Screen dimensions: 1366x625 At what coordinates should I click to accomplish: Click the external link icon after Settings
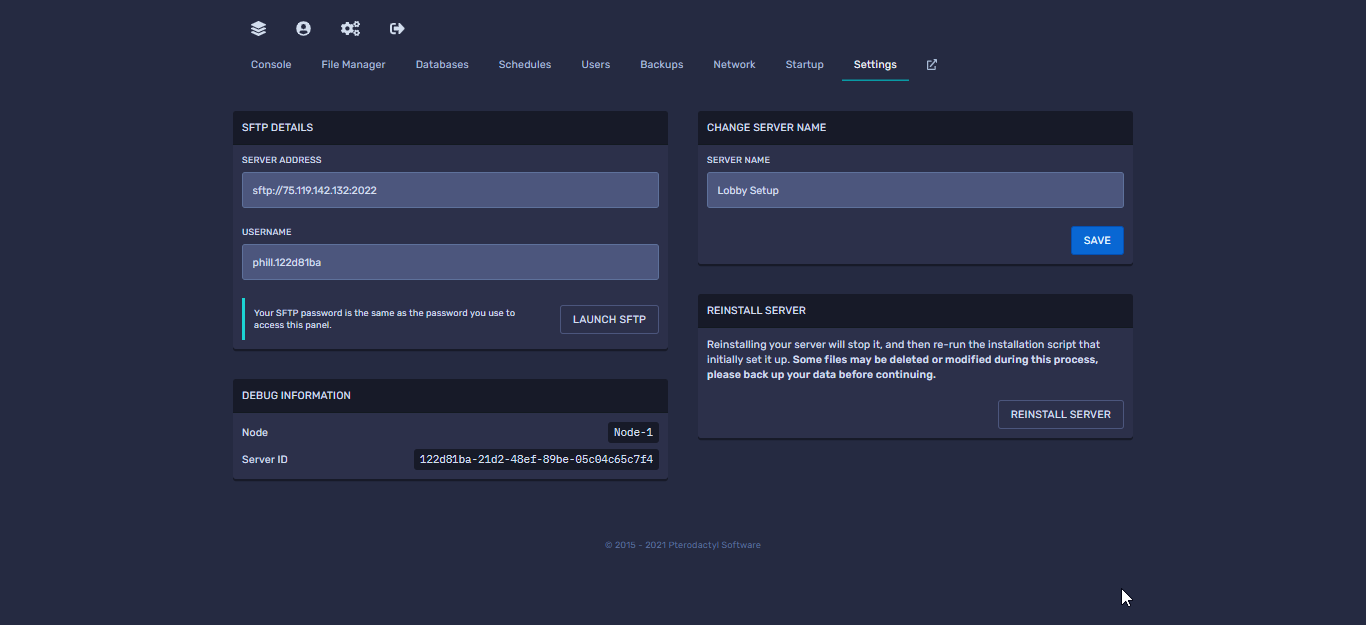pos(932,65)
